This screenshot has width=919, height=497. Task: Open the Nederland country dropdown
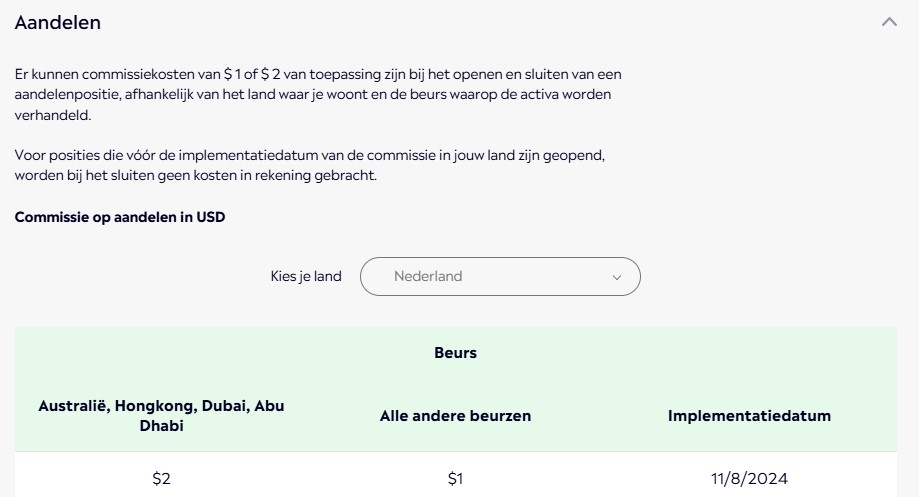[500, 277]
